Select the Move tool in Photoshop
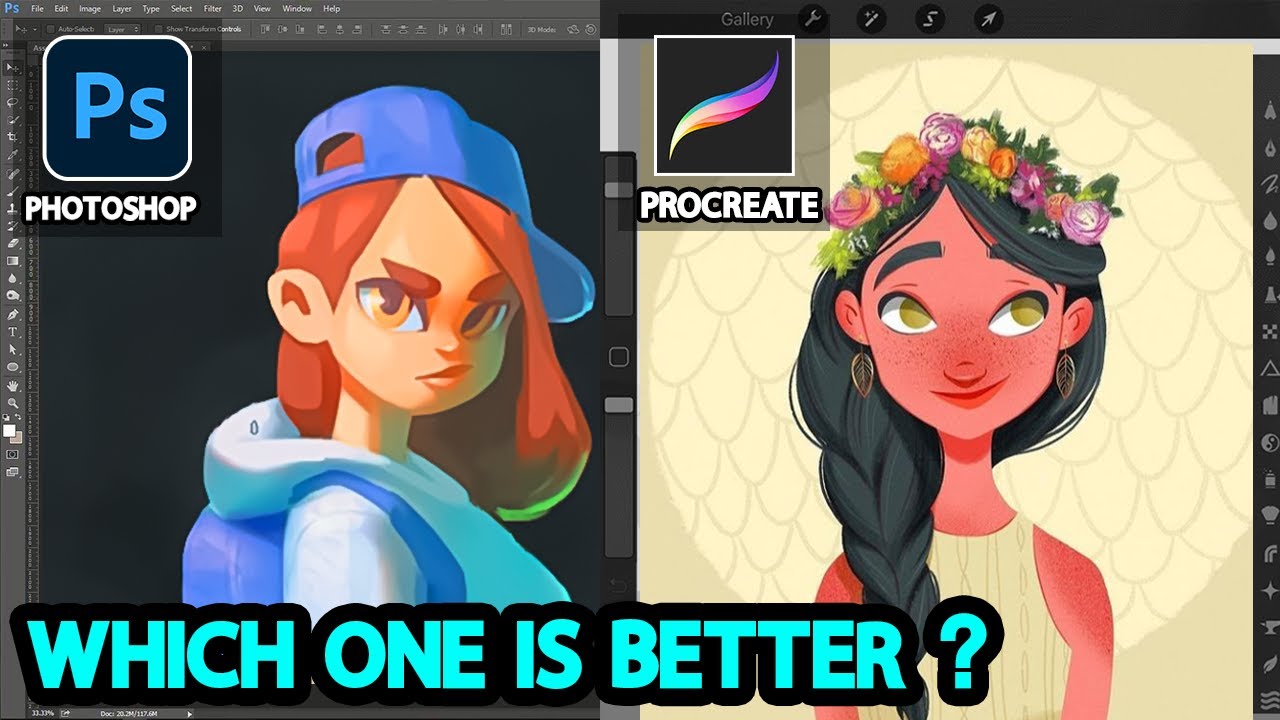Viewport: 1280px width, 720px height. pyautogui.click(x=13, y=68)
